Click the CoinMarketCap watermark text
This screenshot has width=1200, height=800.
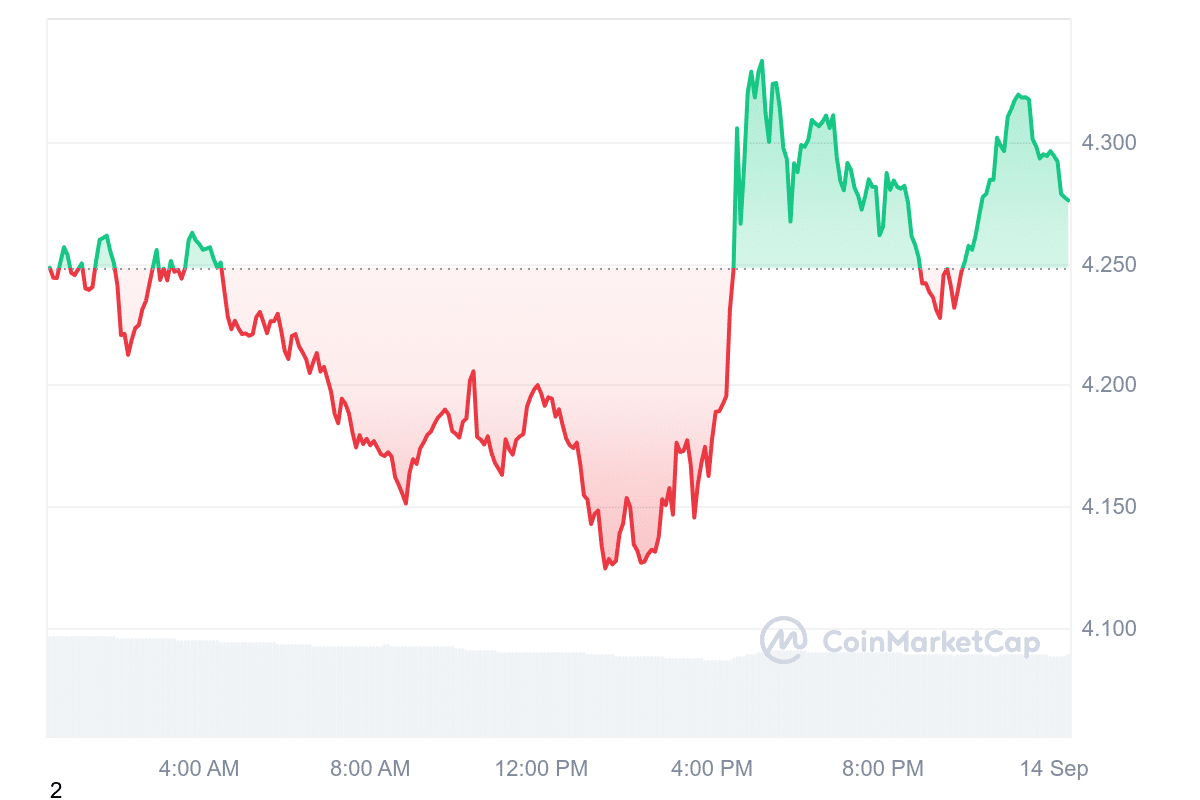pyautogui.click(x=930, y=642)
